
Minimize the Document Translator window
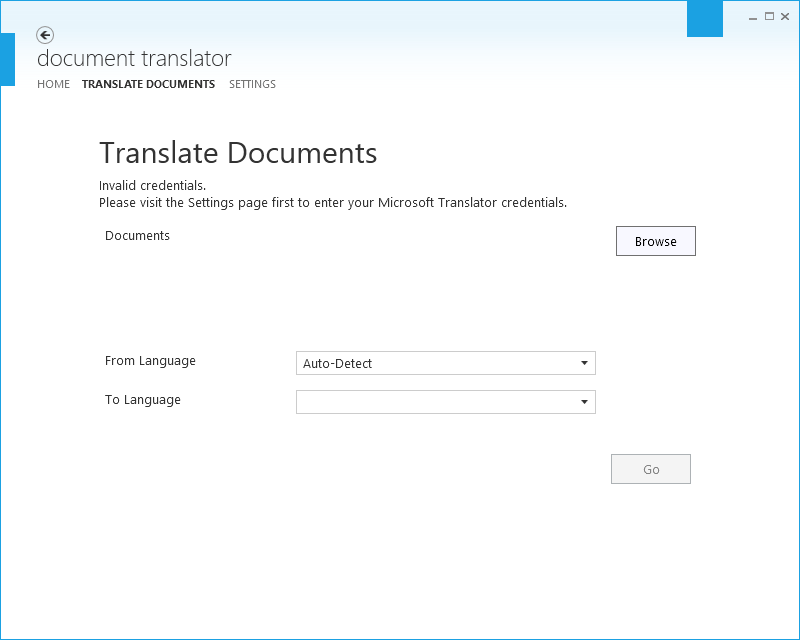pos(753,16)
